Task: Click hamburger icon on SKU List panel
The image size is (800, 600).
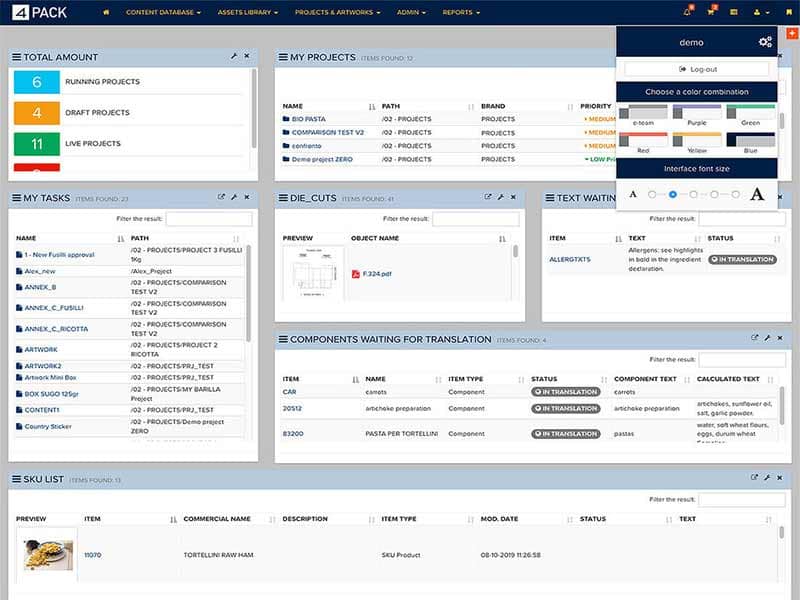Action: coord(16,479)
